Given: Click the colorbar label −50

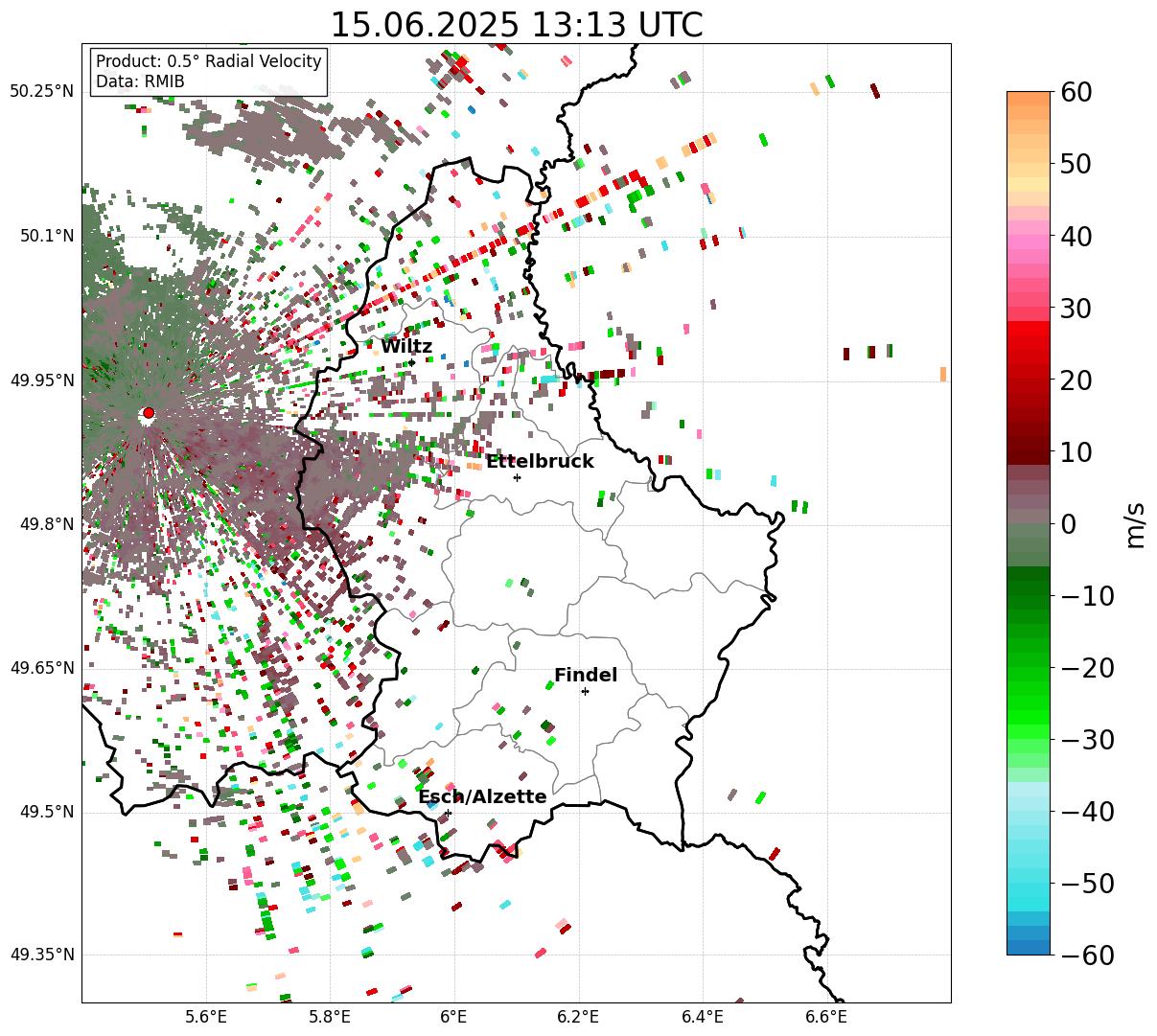Looking at the screenshot, I should pyautogui.click(x=1087, y=883).
